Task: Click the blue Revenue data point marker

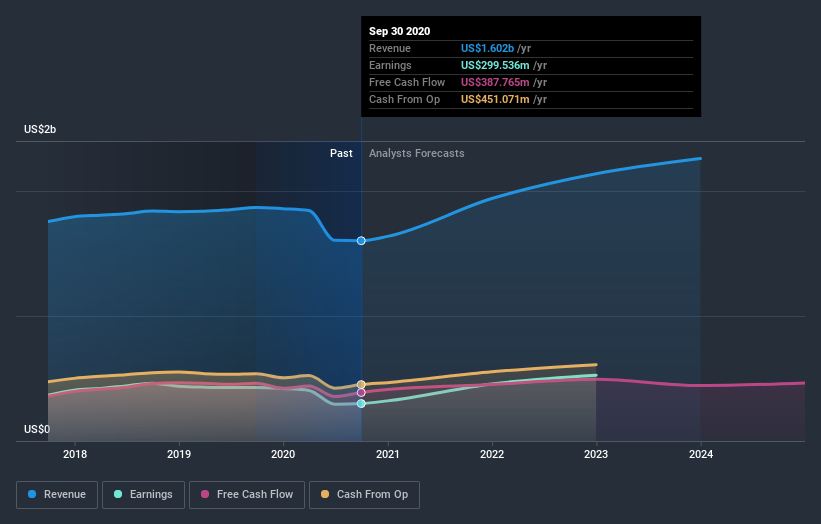Action: [361, 241]
